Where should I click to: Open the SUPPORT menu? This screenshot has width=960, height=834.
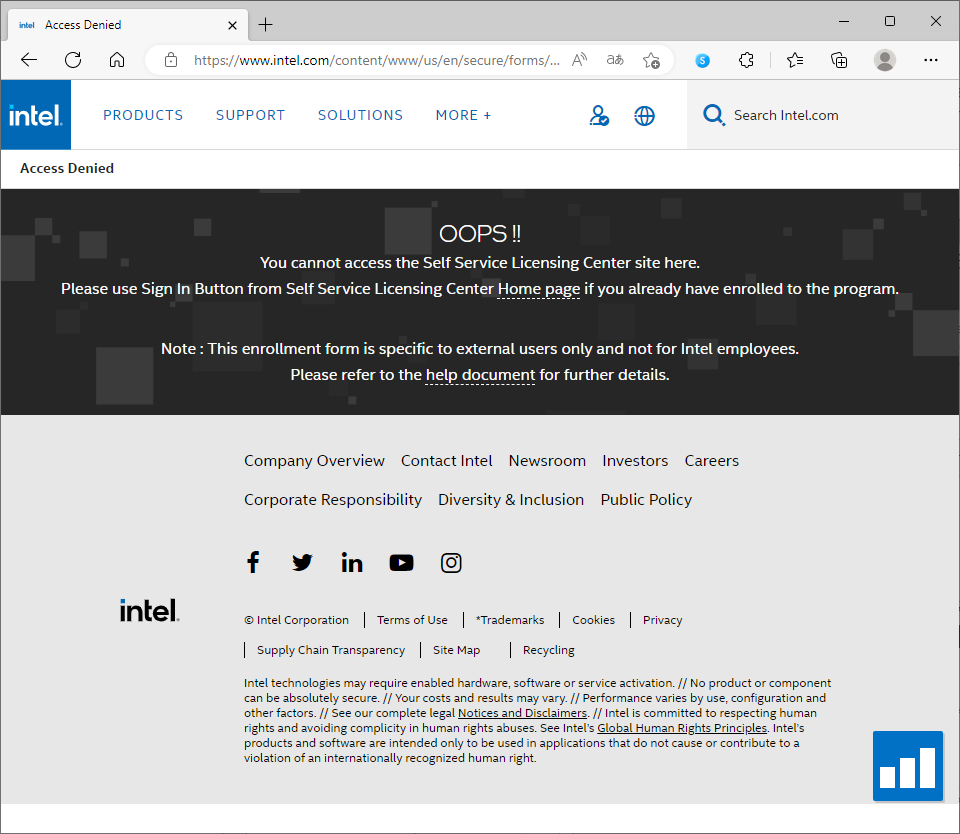250,115
